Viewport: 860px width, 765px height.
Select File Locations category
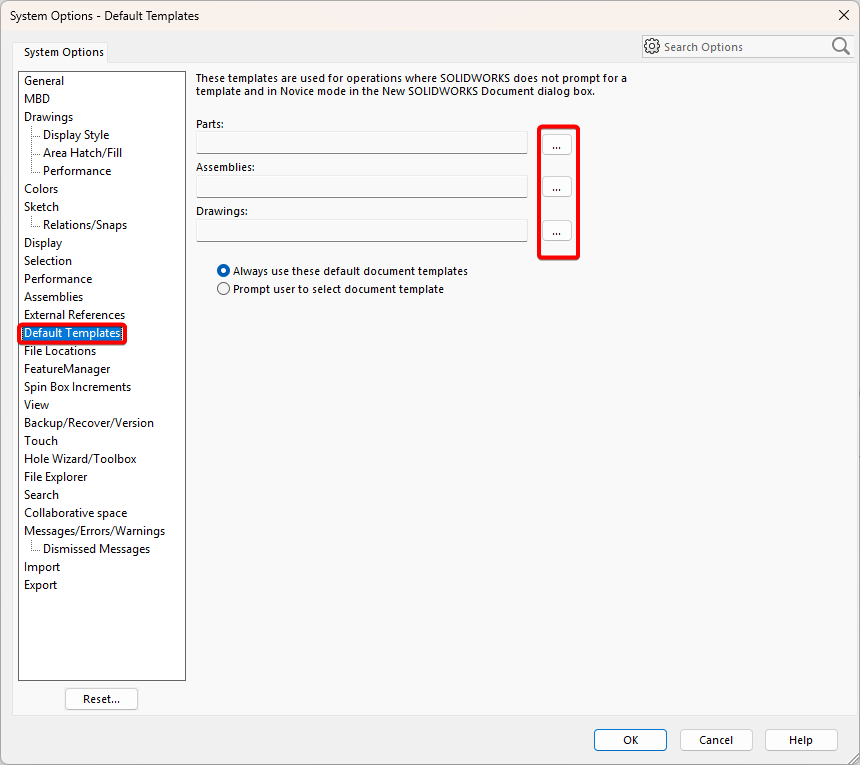click(x=60, y=351)
